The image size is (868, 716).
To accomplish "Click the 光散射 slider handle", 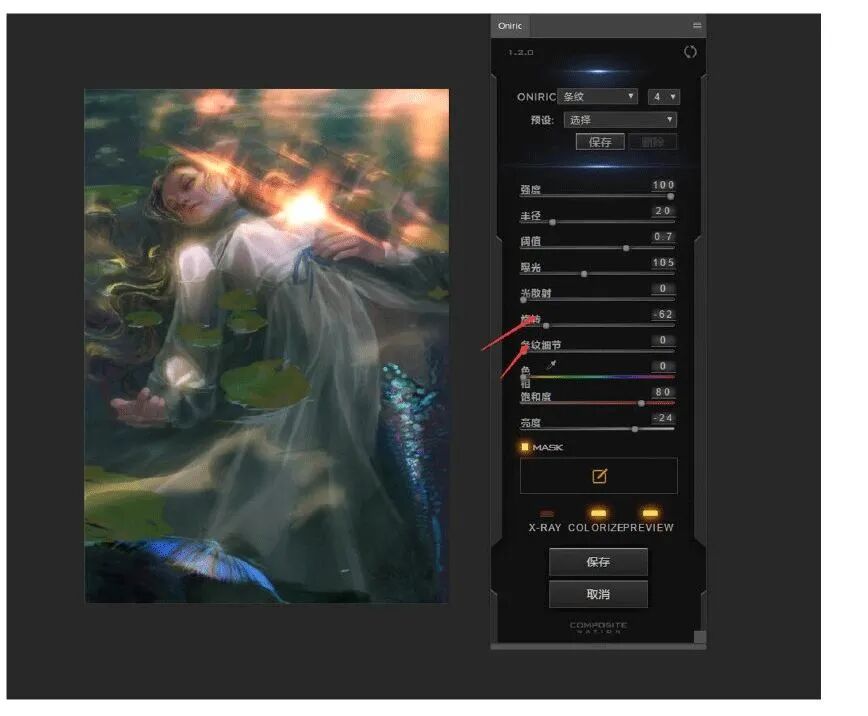I will click(x=523, y=300).
